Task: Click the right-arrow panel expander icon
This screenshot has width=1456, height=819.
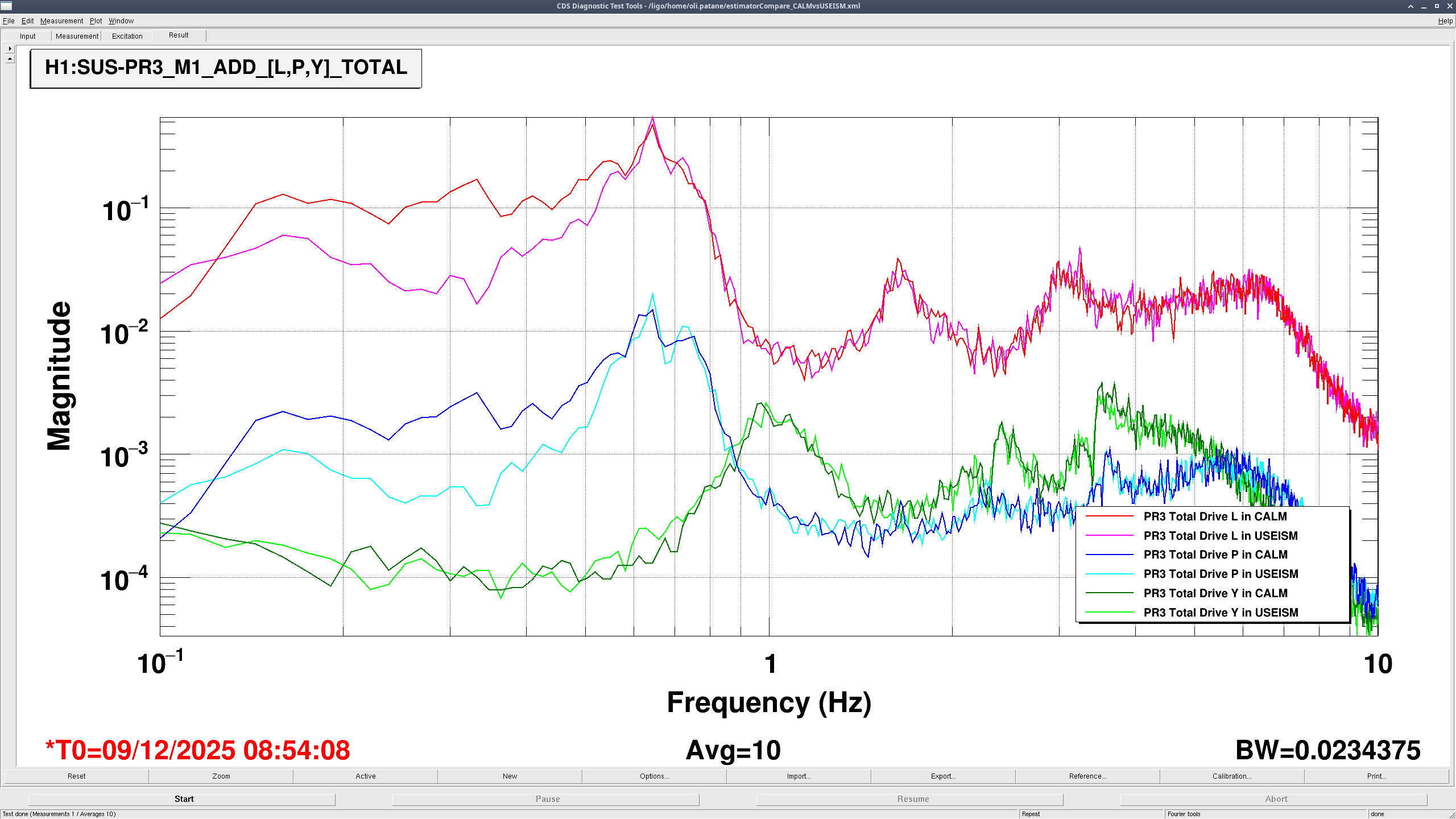Action: (10, 49)
